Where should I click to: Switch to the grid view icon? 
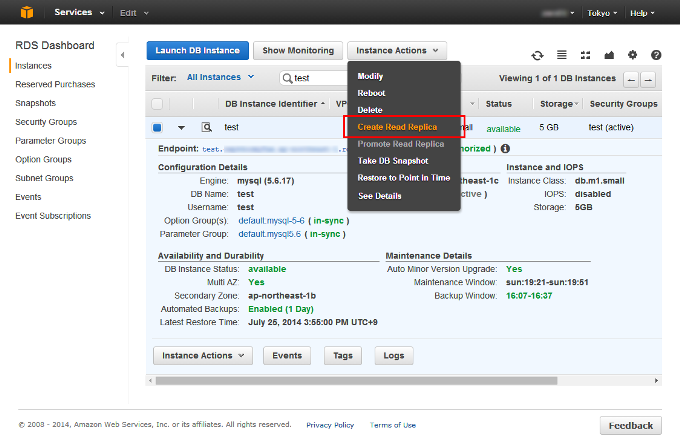585,55
